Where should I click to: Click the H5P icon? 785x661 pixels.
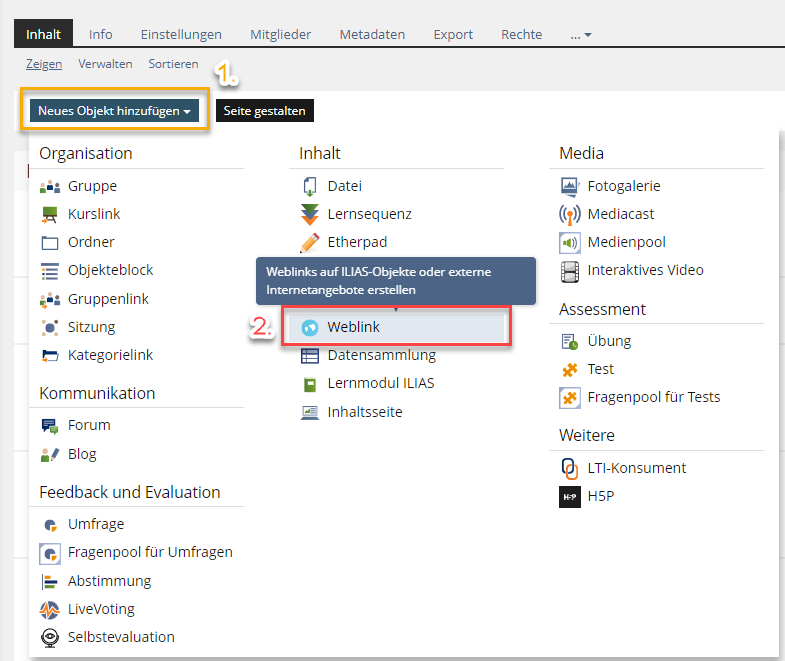pos(570,496)
